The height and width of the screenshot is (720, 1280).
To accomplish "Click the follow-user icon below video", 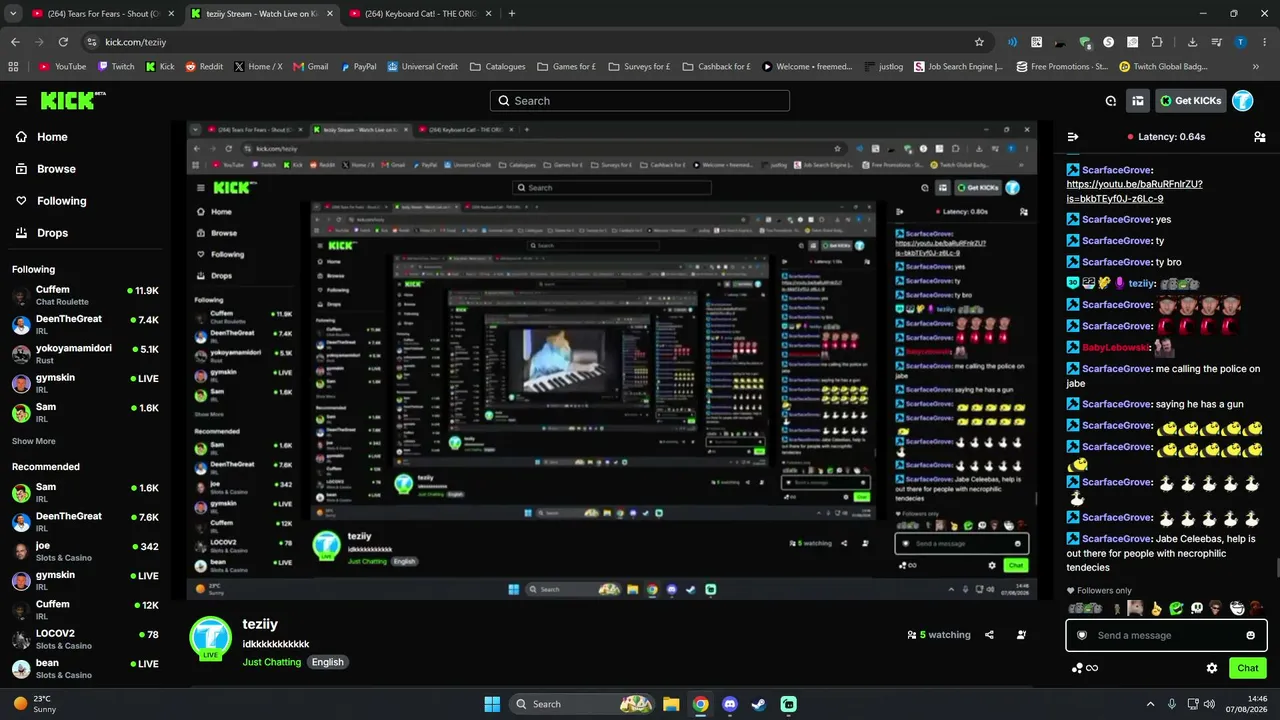I will (x=1021, y=635).
